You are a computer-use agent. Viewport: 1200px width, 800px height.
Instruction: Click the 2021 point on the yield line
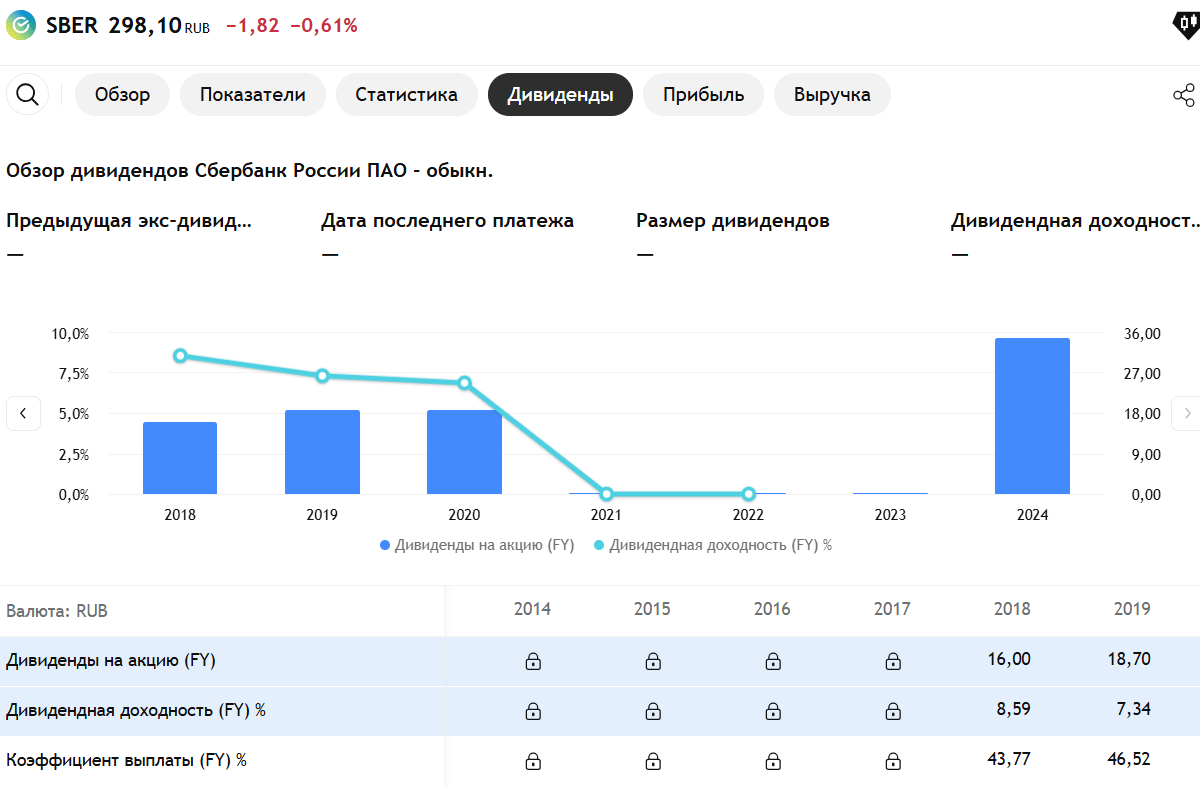pyautogui.click(x=605, y=493)
